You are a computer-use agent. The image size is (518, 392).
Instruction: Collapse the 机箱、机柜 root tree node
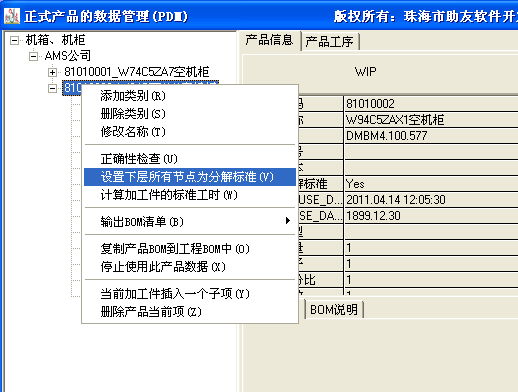pyautogui.click(x=14, y=40)
